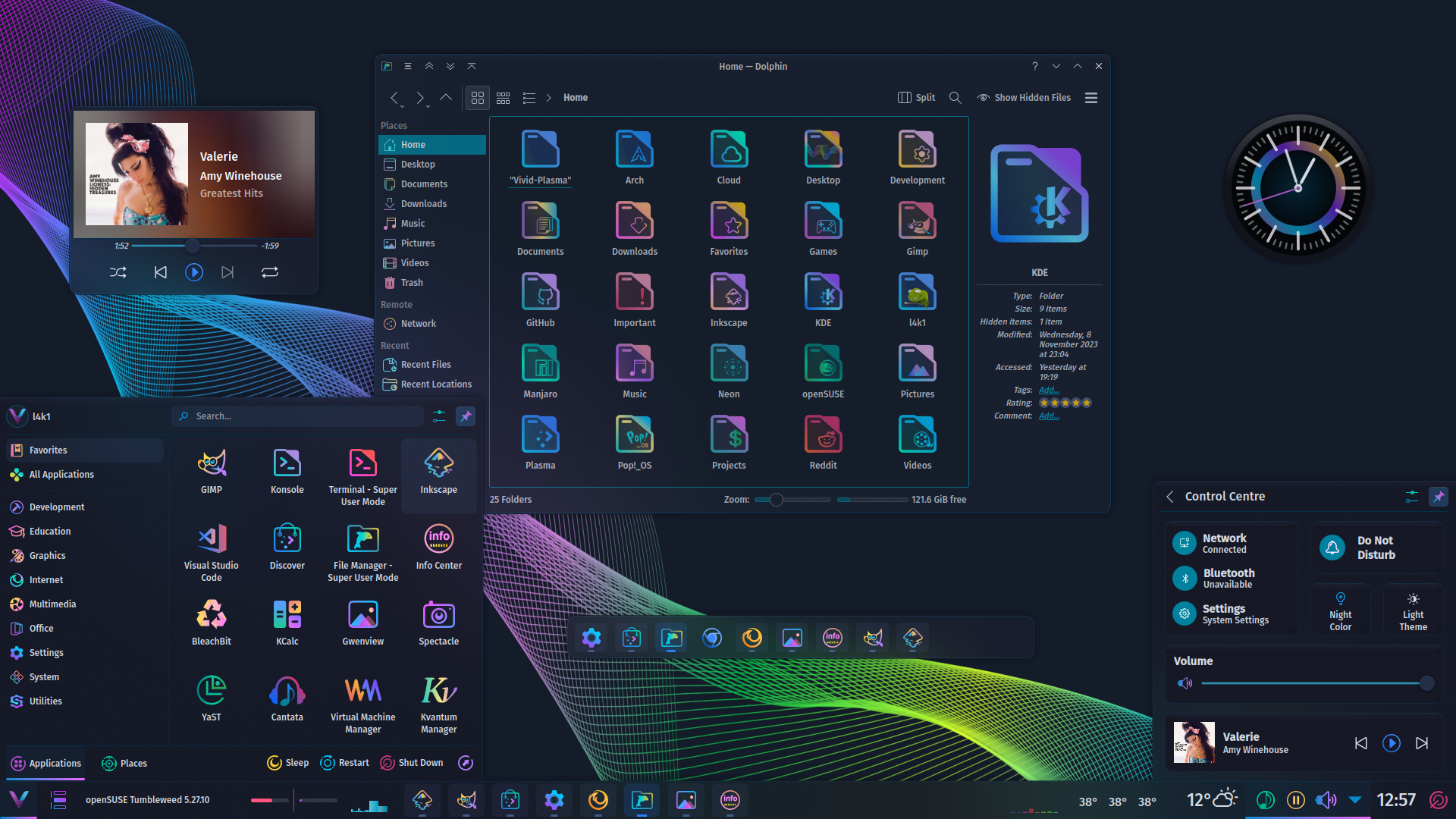Go up one folder level in Dolphin

coord(446,98)
